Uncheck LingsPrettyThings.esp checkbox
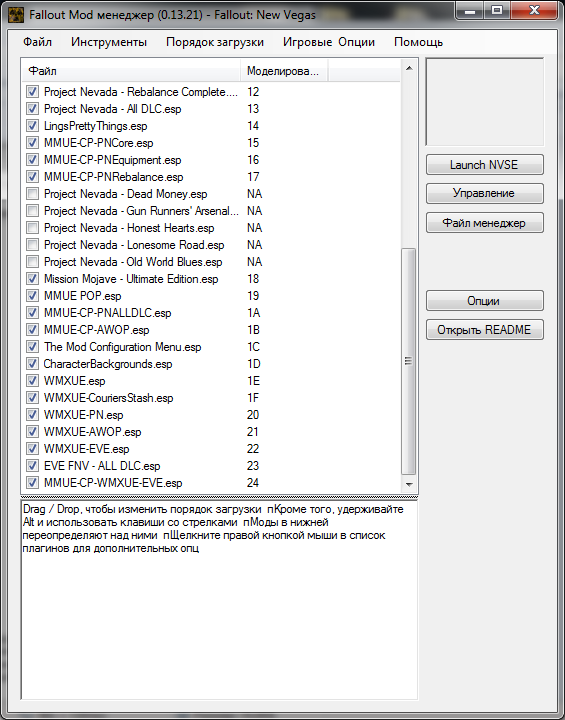565x720 pixels. click(32, 126)
